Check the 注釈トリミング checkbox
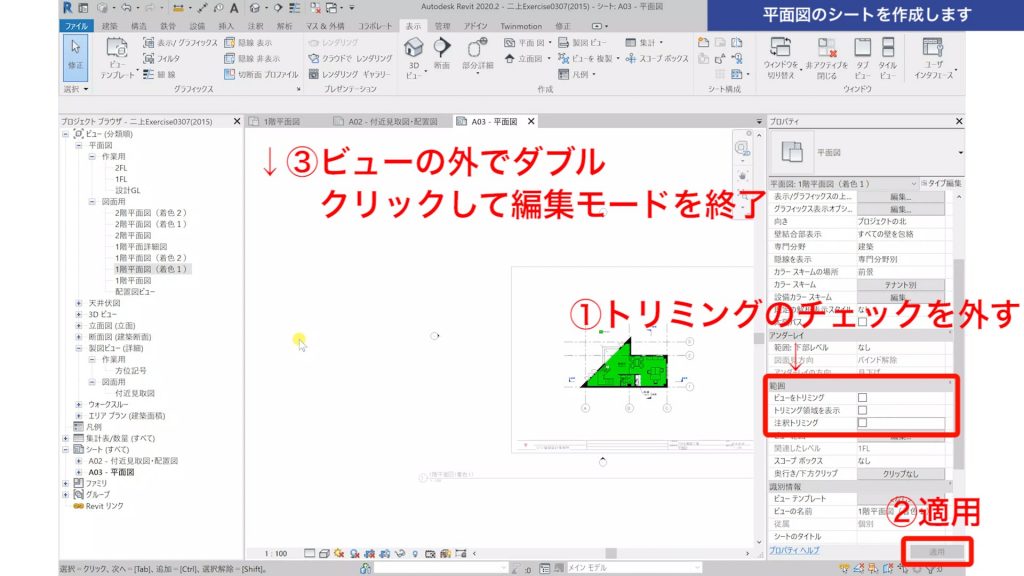 (862, 421)
